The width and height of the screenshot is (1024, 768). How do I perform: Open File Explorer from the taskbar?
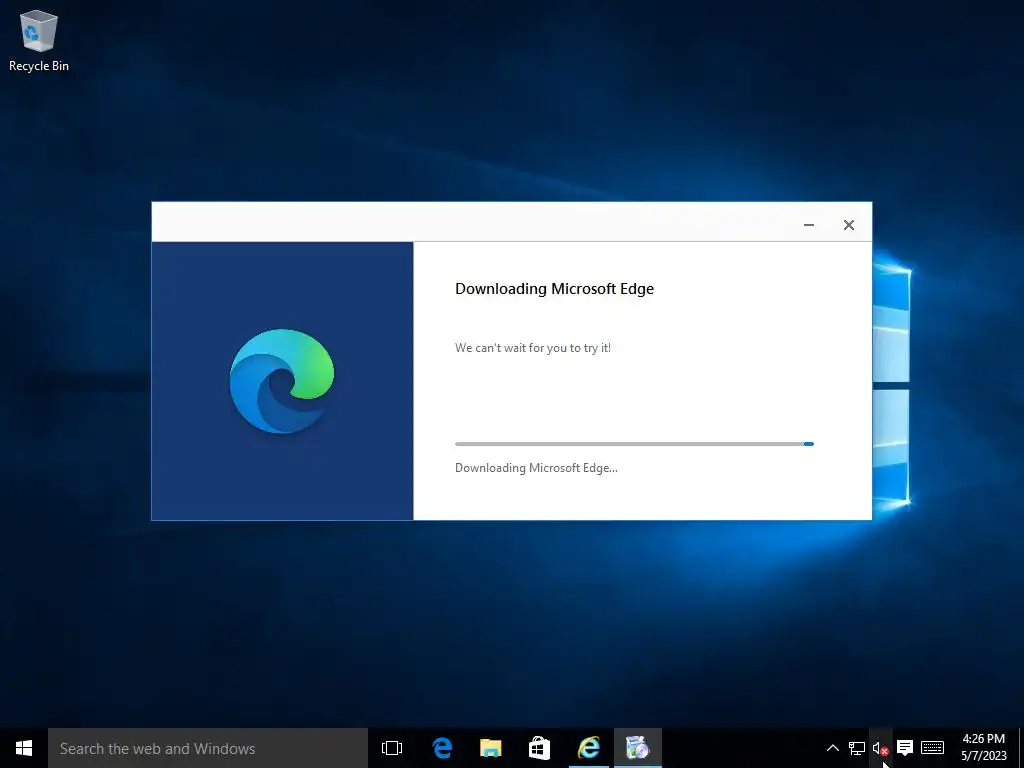coord(490,748)
